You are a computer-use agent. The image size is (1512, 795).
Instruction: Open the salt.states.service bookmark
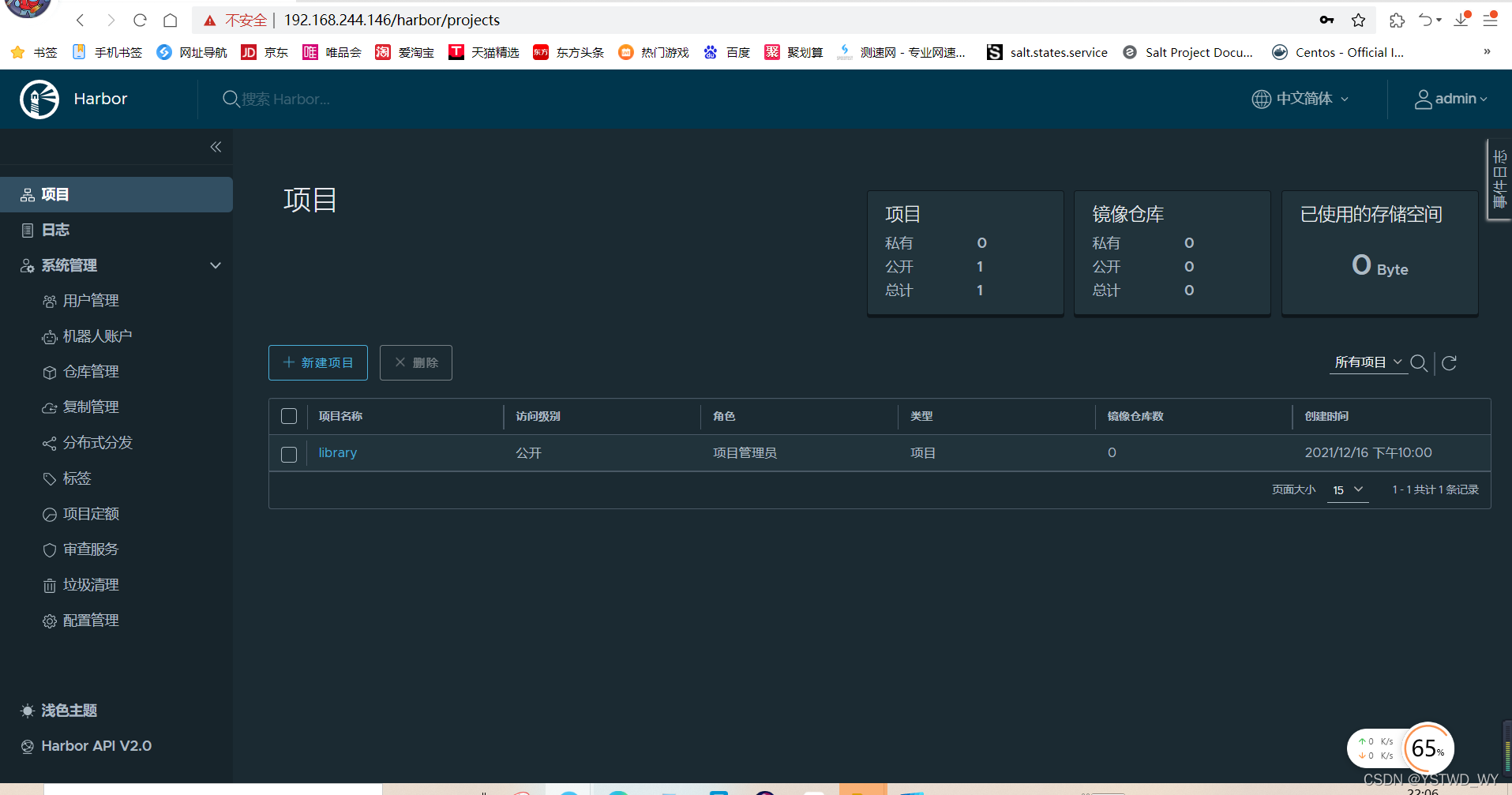pos(1048,53)
